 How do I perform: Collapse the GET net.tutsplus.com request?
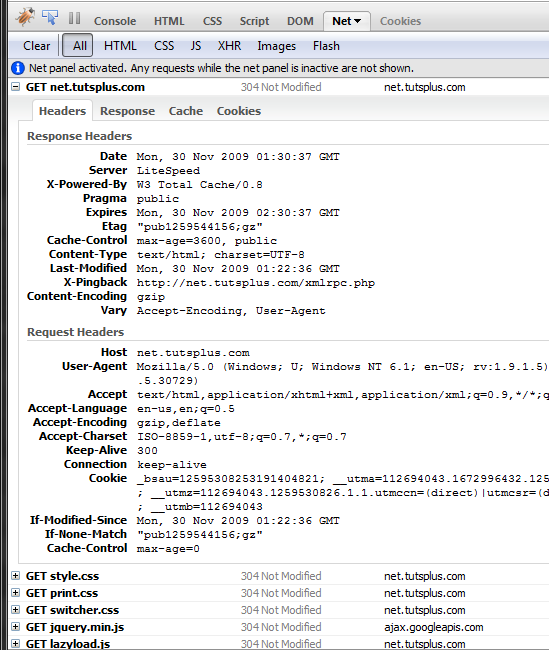pyautogui.click(x=15, y=87)
